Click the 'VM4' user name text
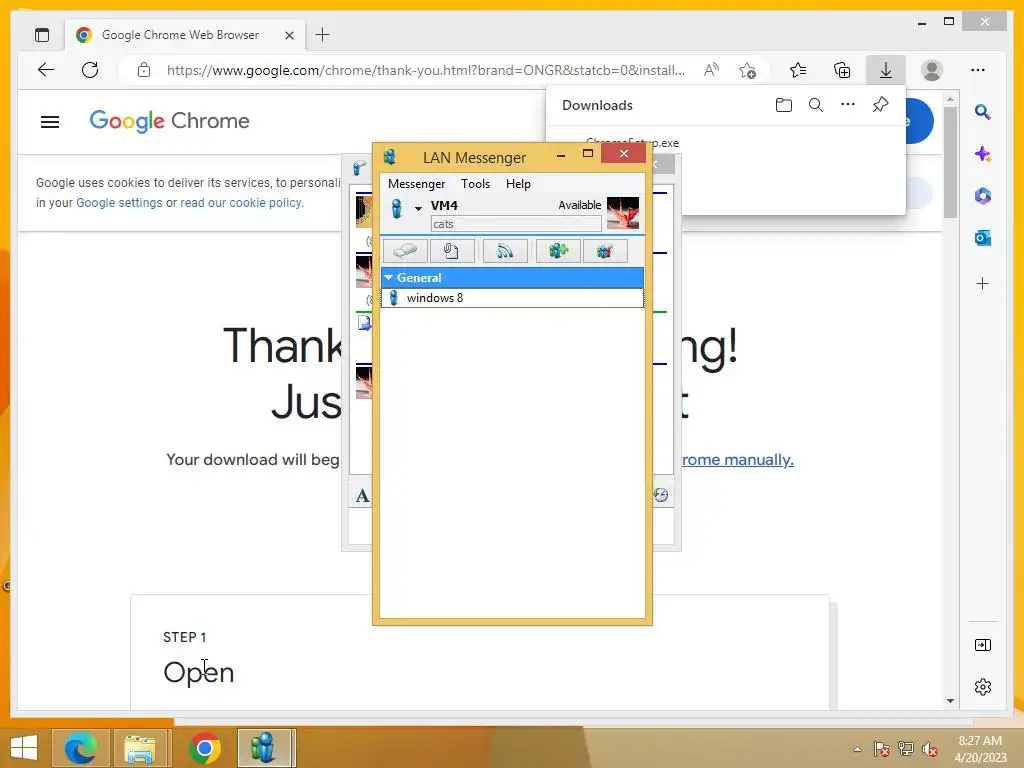This screenshot has width=1024, height=768. click(x=444, y=205)
